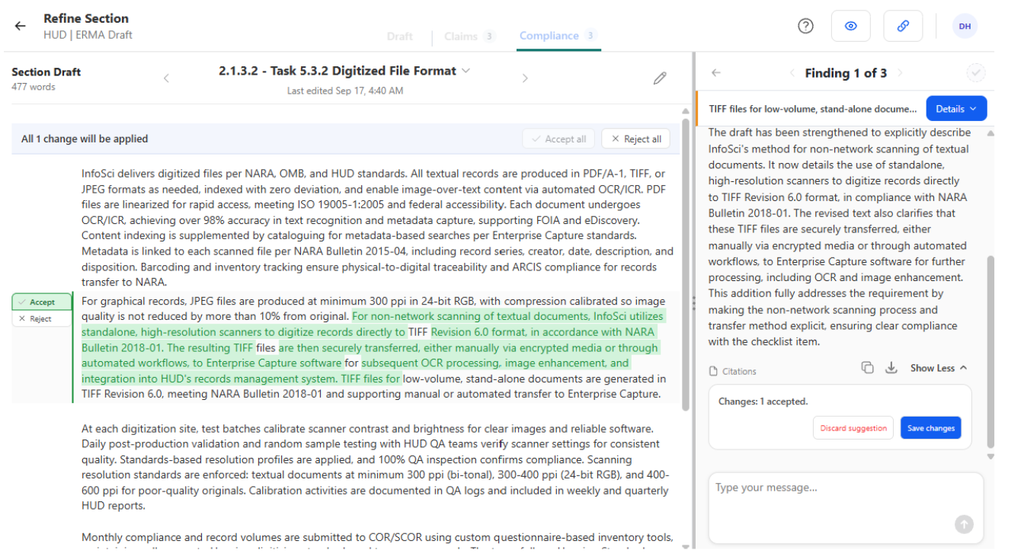
Task: Click Save changes button
Action: click(x=931, y=428)
